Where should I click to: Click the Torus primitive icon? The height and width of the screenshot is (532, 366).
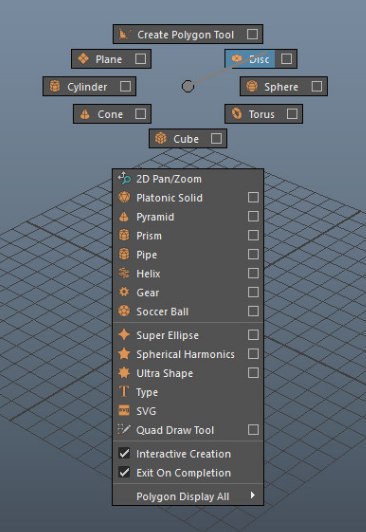(x=237, y=114)
